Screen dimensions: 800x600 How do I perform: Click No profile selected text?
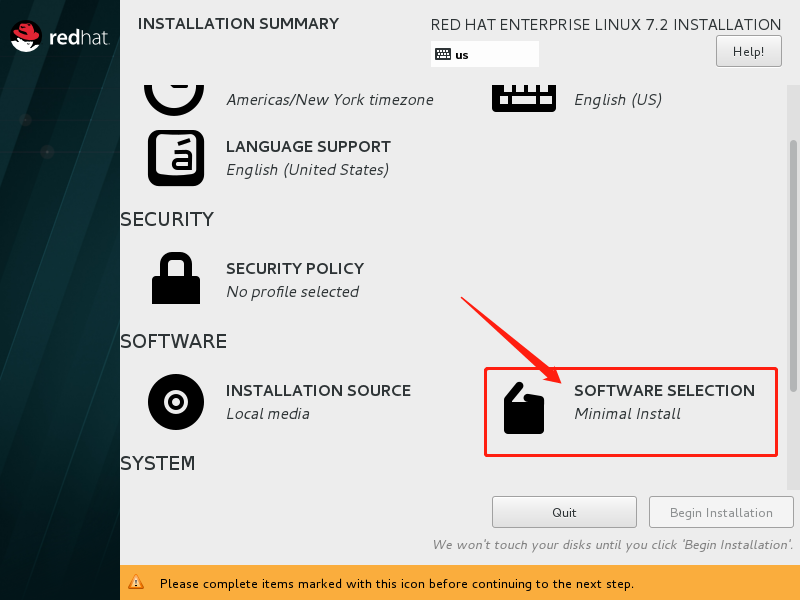(292, 292)
